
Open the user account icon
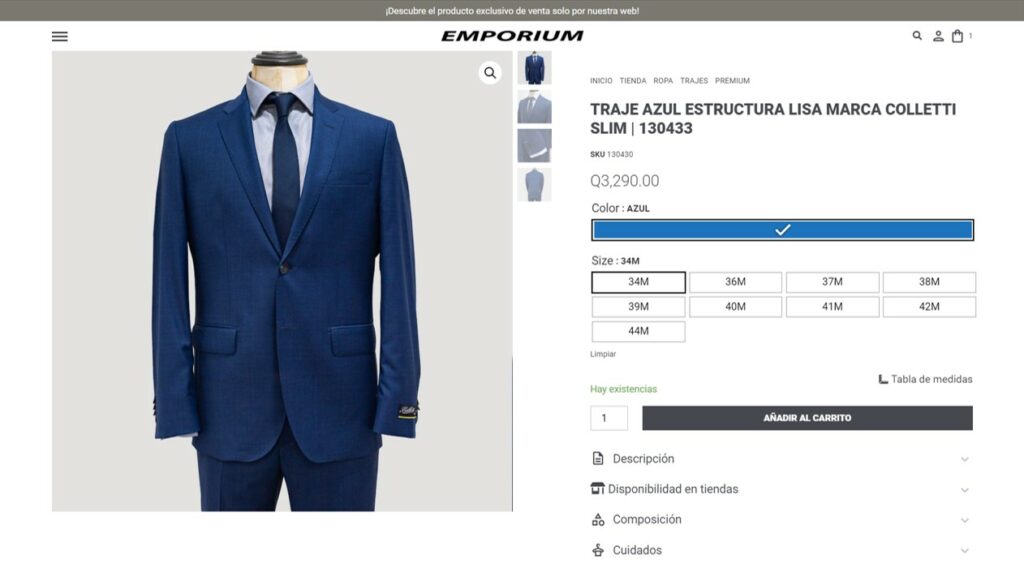coord(938,37)
